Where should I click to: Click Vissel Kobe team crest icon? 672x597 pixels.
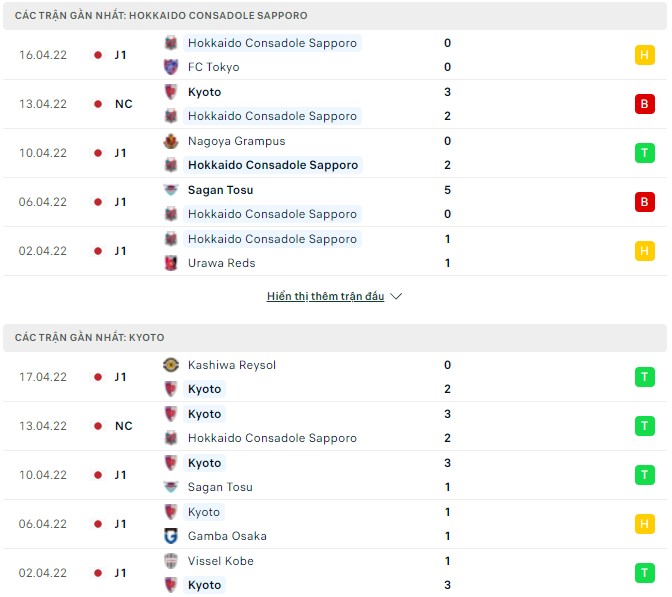(x=171, y=561)
